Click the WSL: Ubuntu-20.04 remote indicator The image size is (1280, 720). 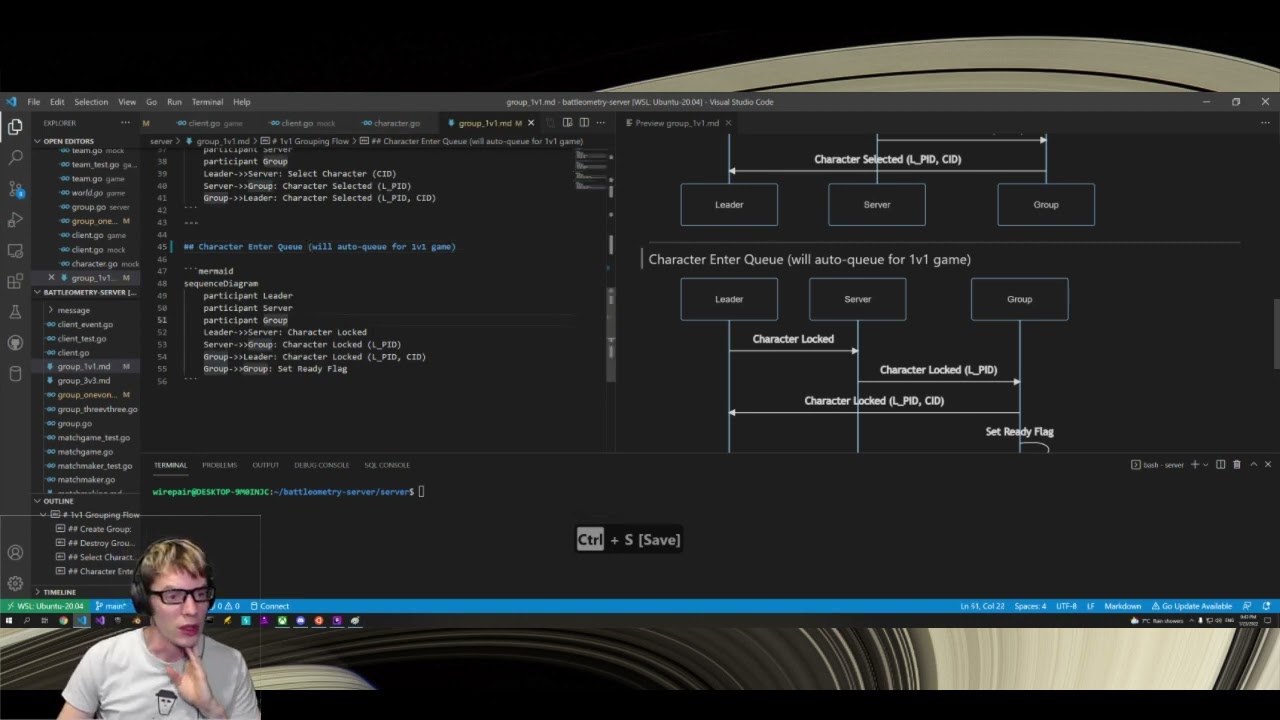45,606
